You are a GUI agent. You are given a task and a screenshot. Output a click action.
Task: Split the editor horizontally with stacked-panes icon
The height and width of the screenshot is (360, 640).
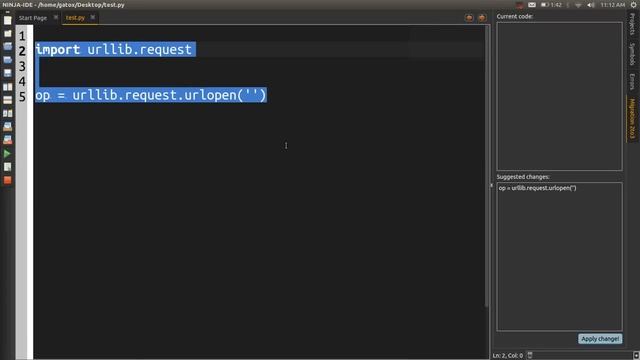(x=7, y=100)
